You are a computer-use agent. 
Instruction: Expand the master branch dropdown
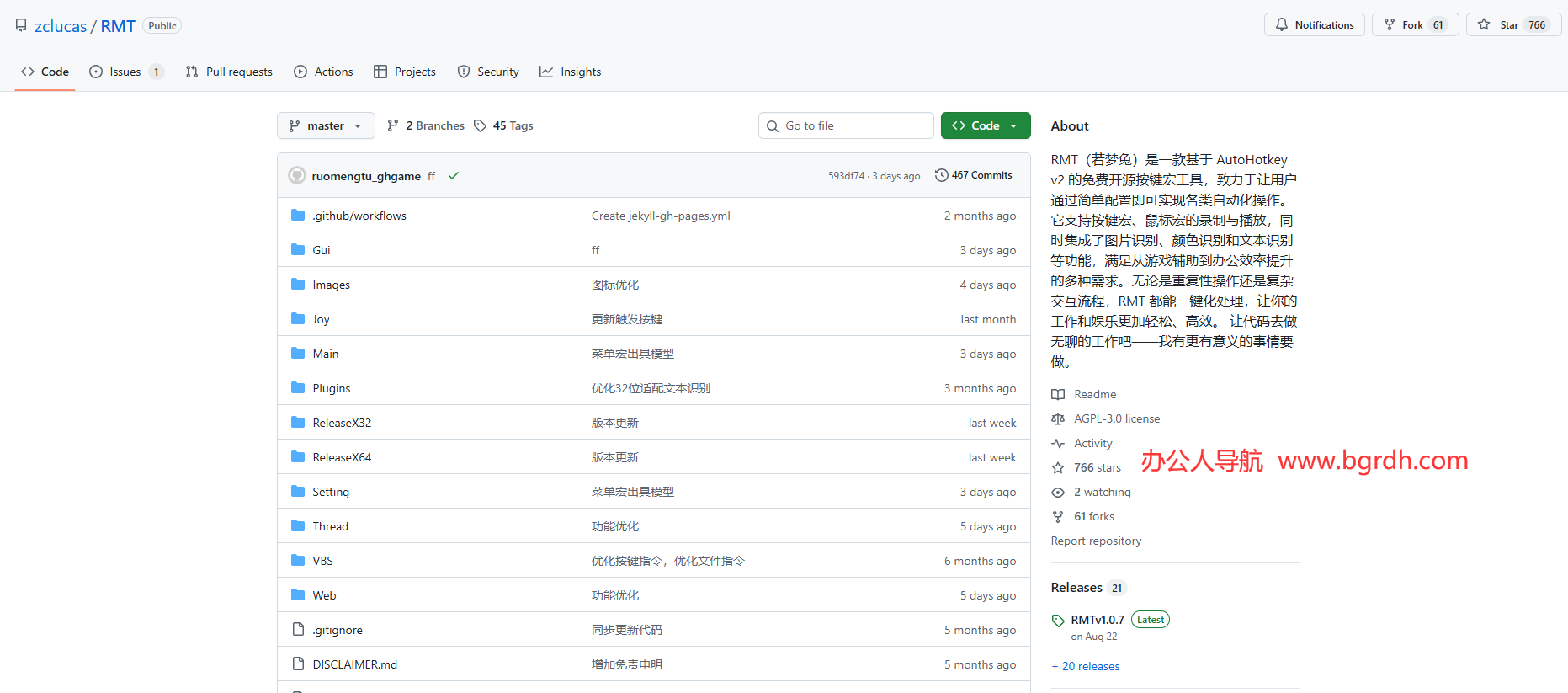tap(326, 125)
